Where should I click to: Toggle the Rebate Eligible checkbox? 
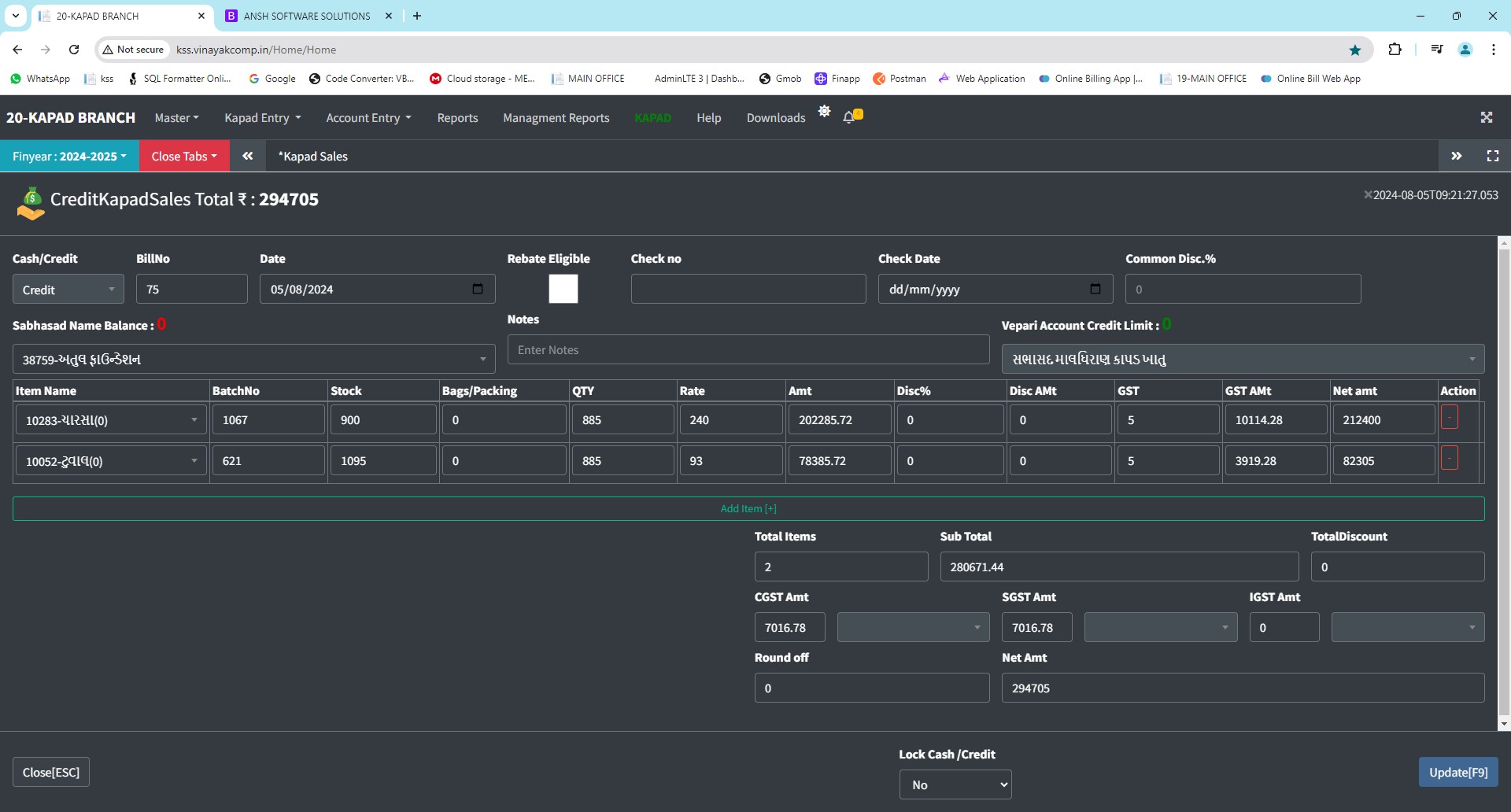coord(563,289)
